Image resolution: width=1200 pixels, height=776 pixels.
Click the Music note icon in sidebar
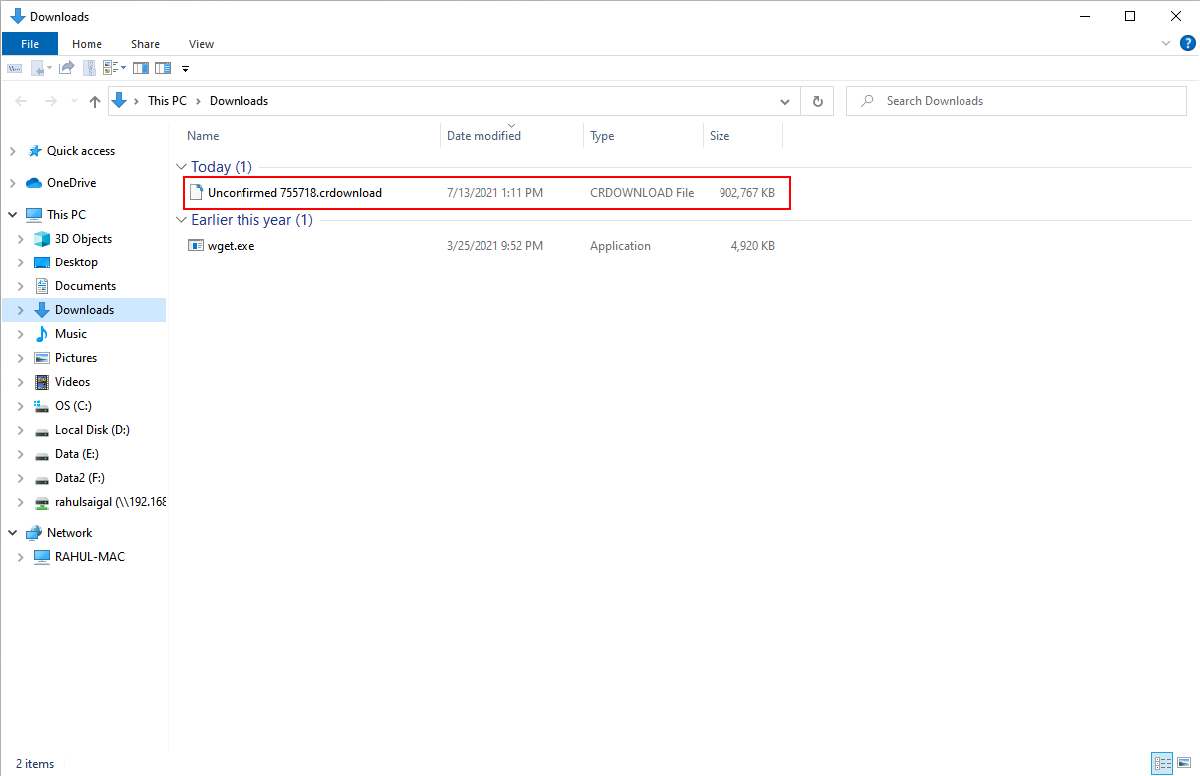(42, 334)
